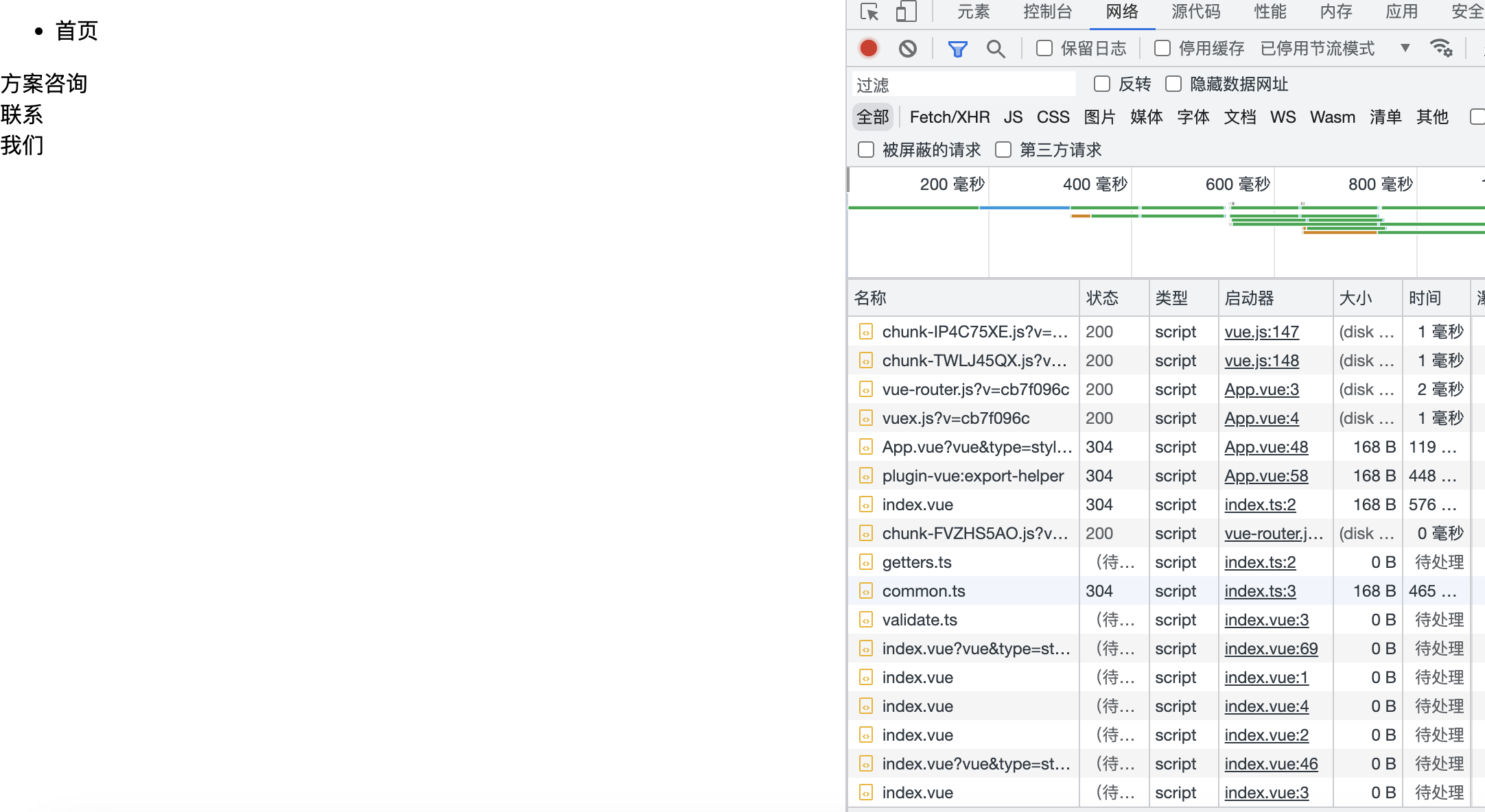The width and height of the screenshot is (1485, 812).
Task: Click the 600 毫秒 timeline overview marker
Action: [x=1238, y=184]
